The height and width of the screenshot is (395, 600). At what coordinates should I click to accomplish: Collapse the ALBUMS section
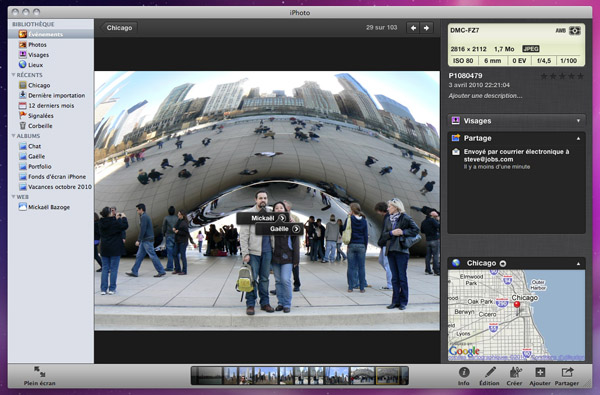click(14, 136)
